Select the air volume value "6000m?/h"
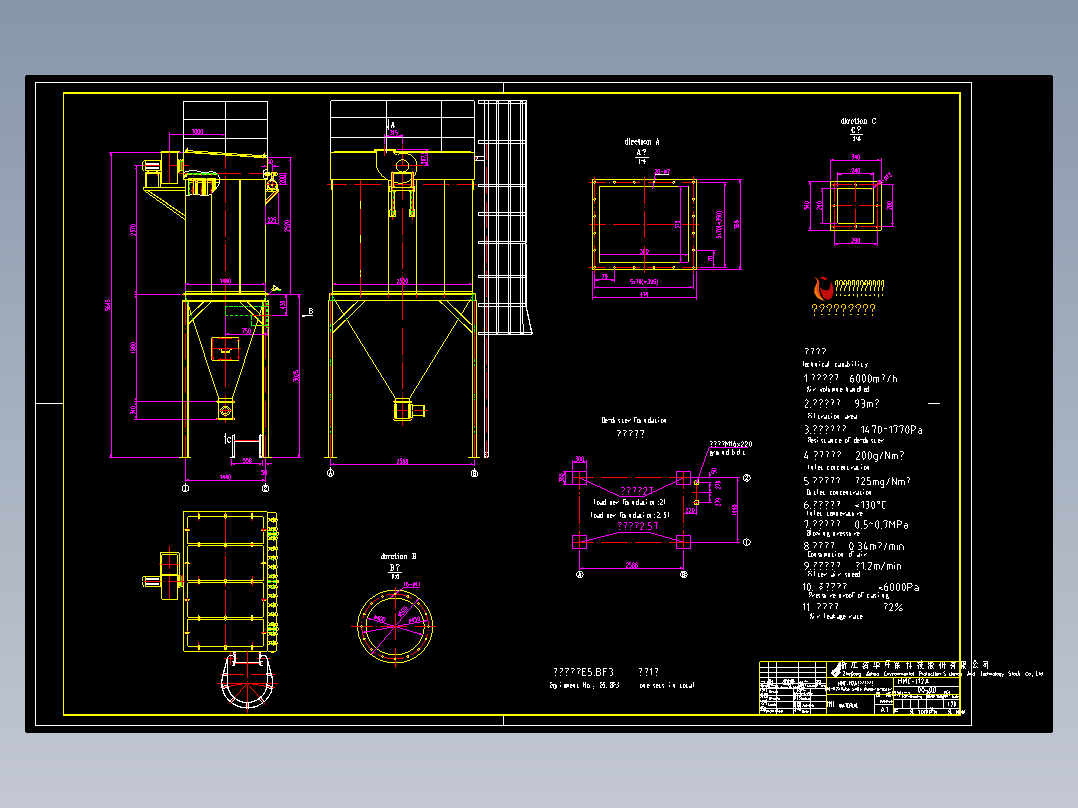 pyautogui.click(x=873, y=379)
